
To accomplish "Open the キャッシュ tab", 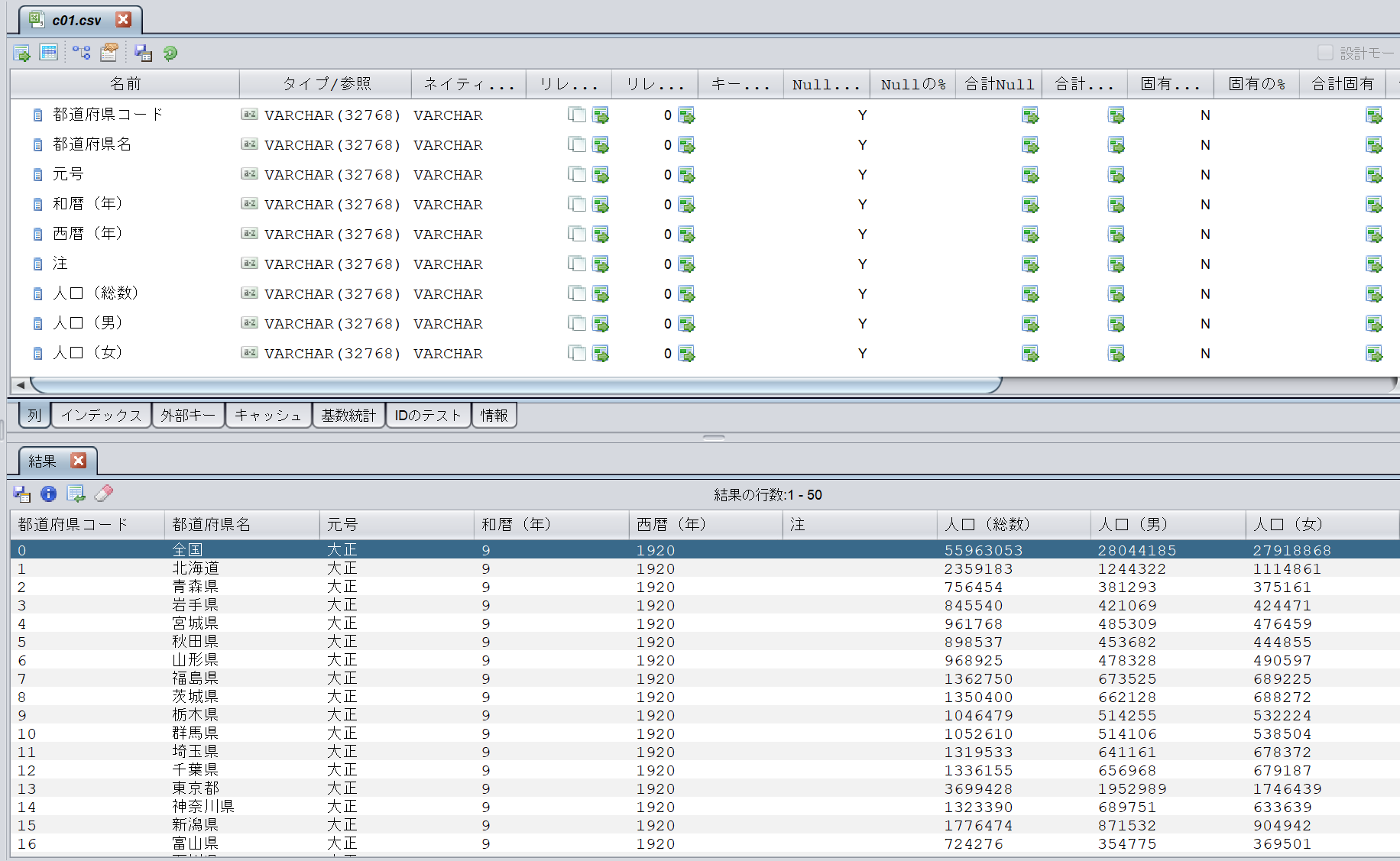I will [x=268, y=415].
